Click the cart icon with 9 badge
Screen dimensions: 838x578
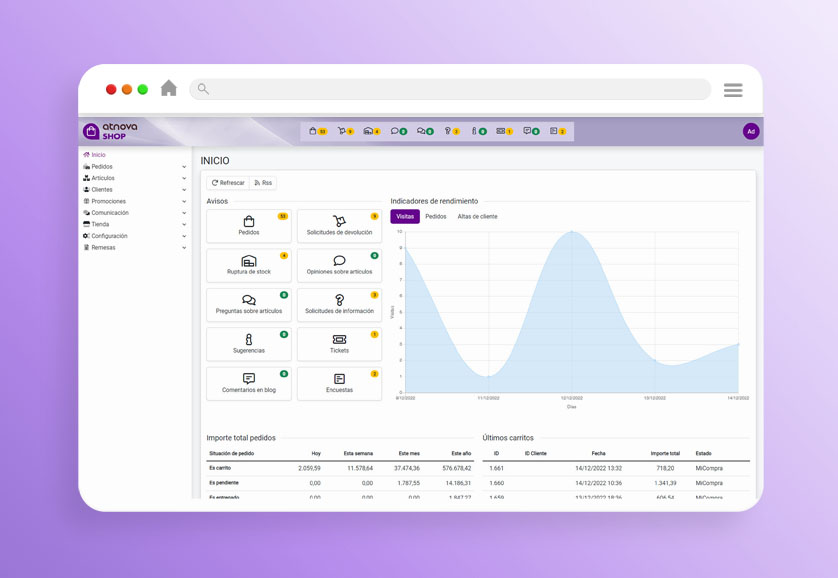point(342,130)
